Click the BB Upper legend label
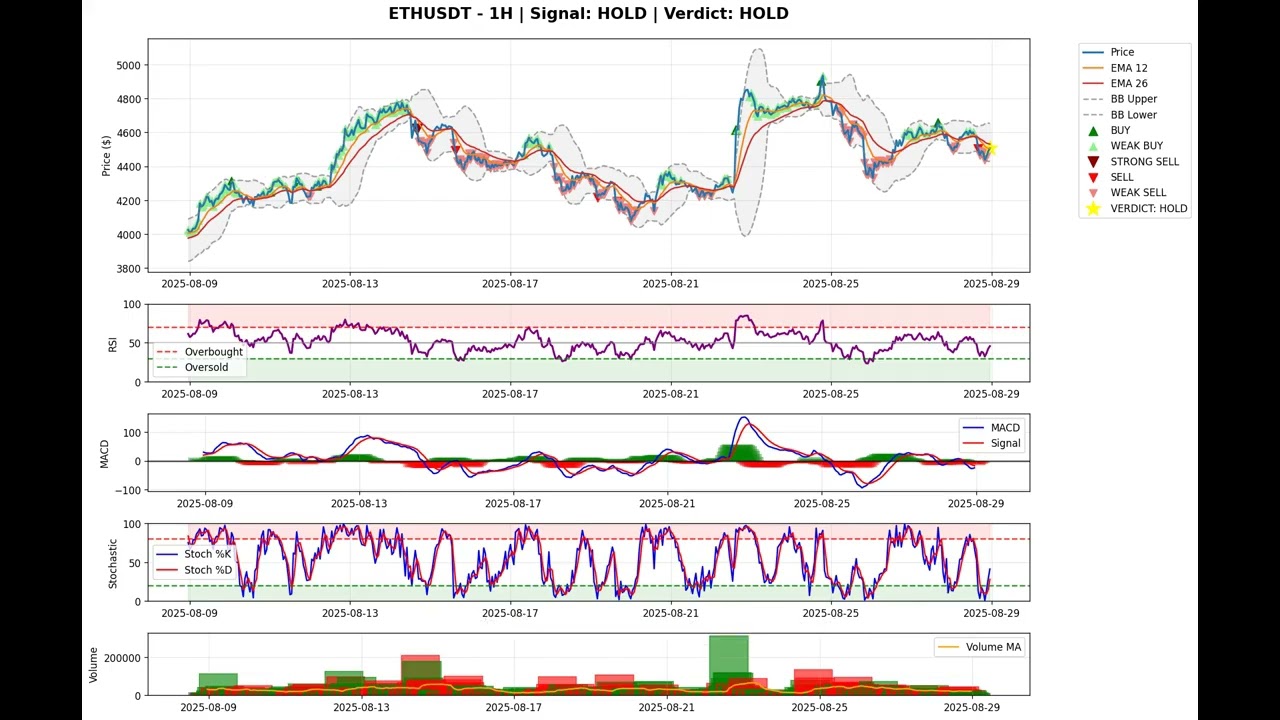1280x720 pixels. [1134, 99]
